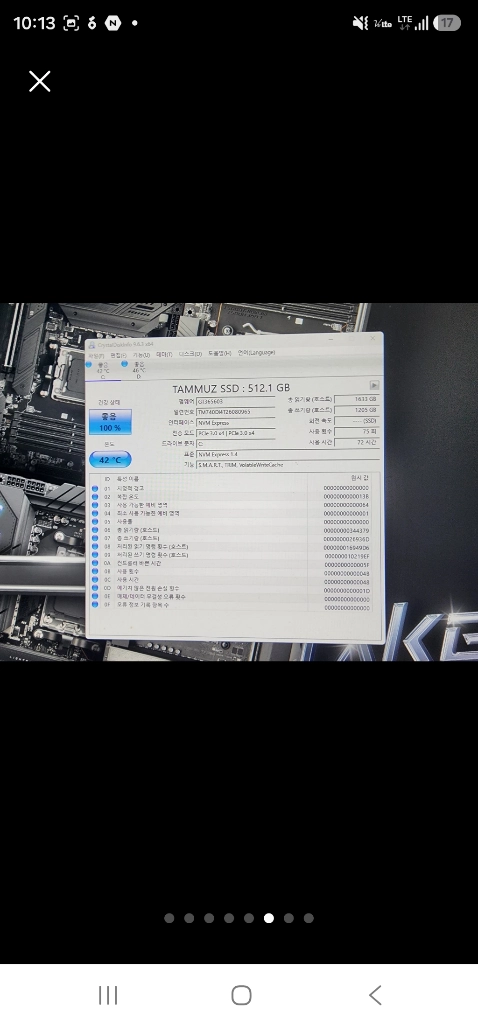Click the standard field NVM Express 1.4

click(x=287, y=454)
